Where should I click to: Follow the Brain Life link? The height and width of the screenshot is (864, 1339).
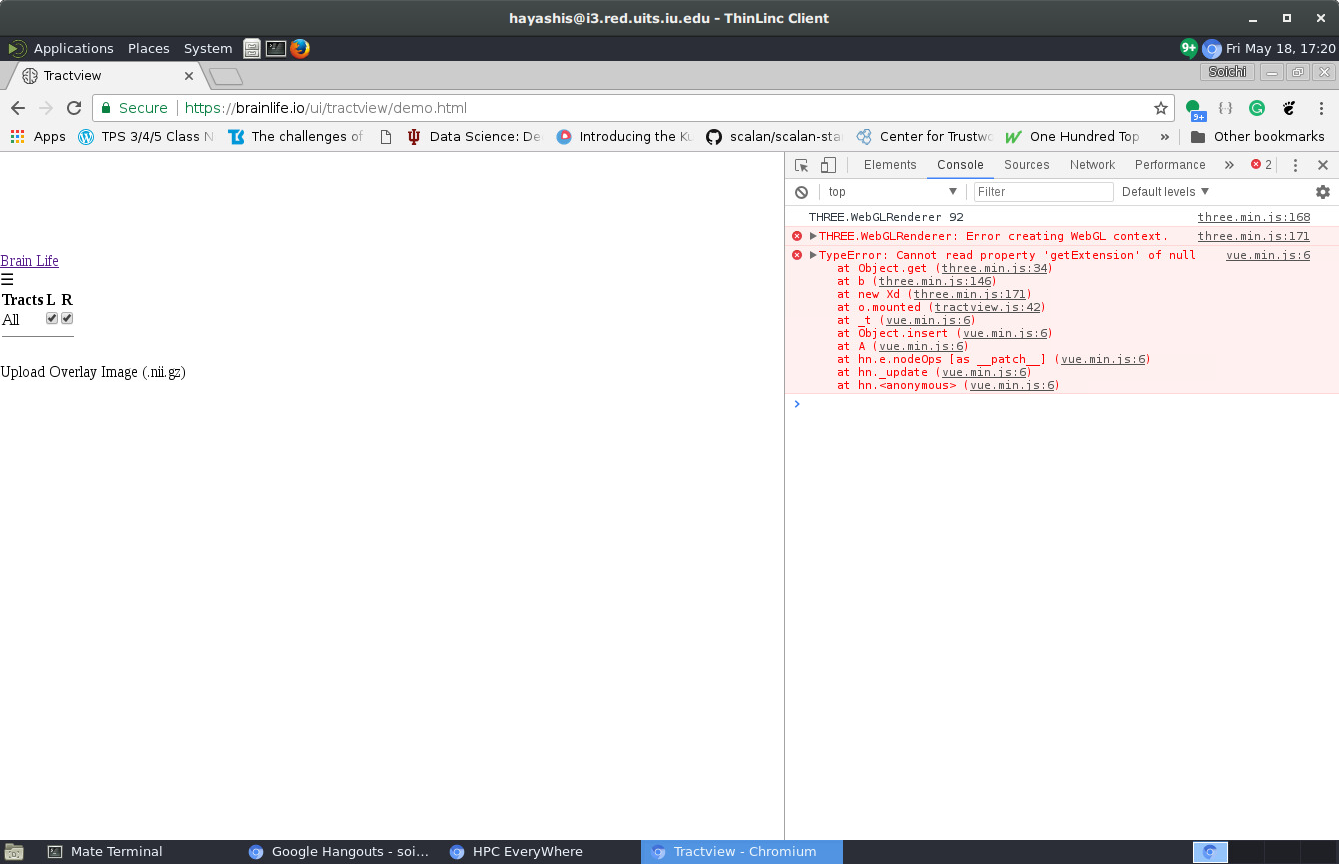[30, 261]
